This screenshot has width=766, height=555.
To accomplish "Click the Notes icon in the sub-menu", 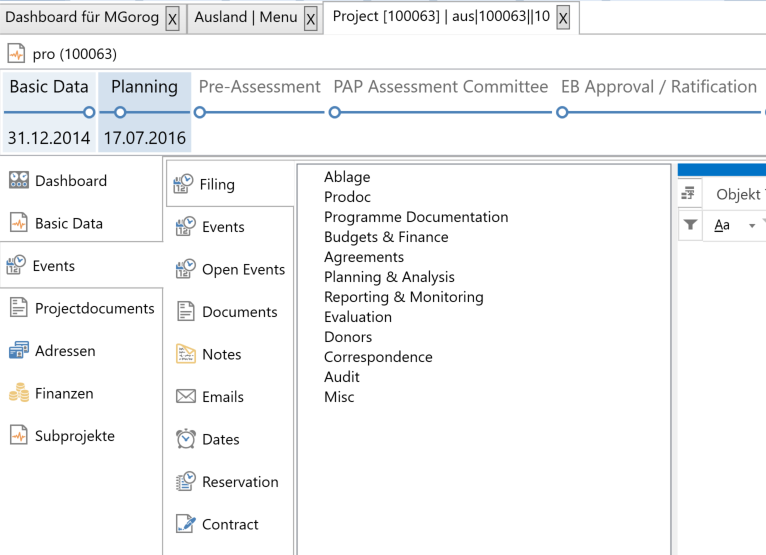I will coord(185,354).
